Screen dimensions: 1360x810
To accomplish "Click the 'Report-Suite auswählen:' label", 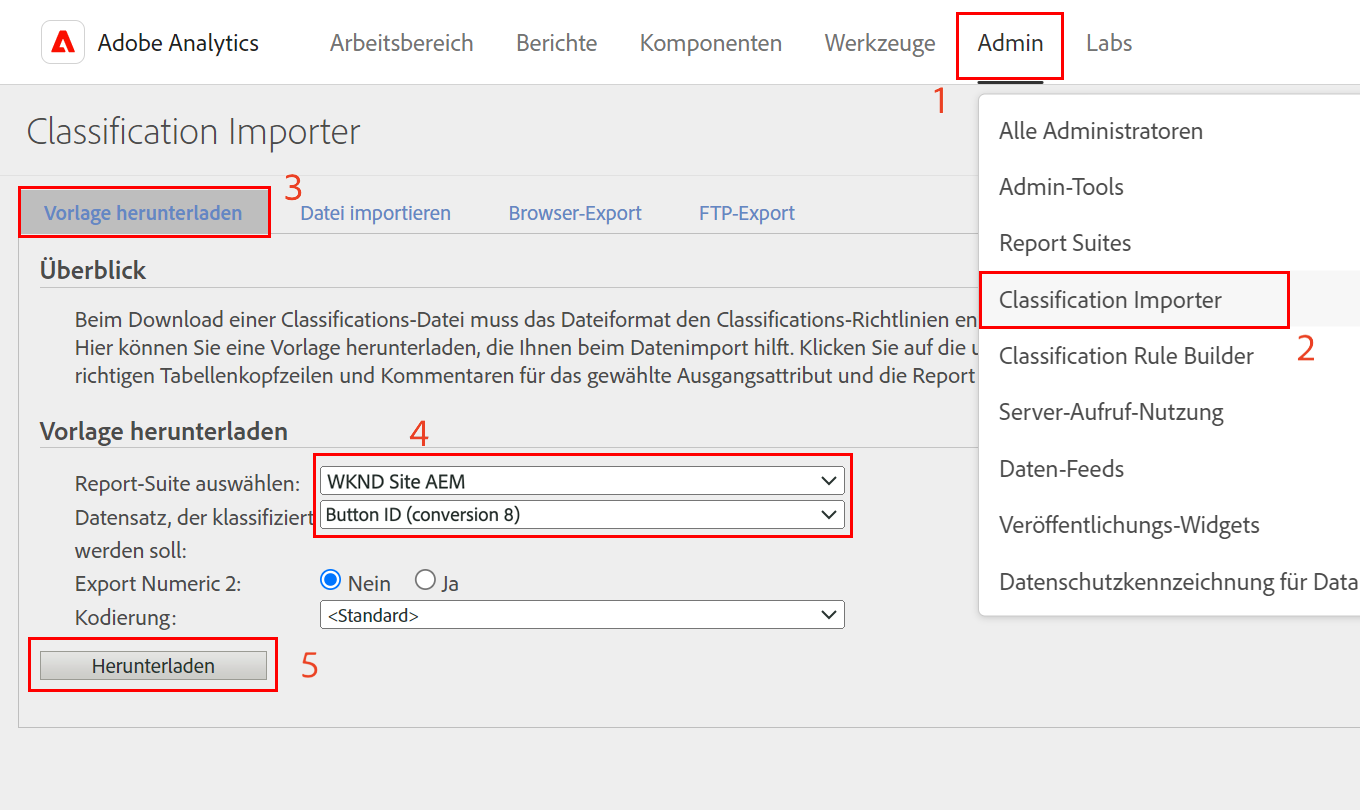I will (x=188, y=484).
